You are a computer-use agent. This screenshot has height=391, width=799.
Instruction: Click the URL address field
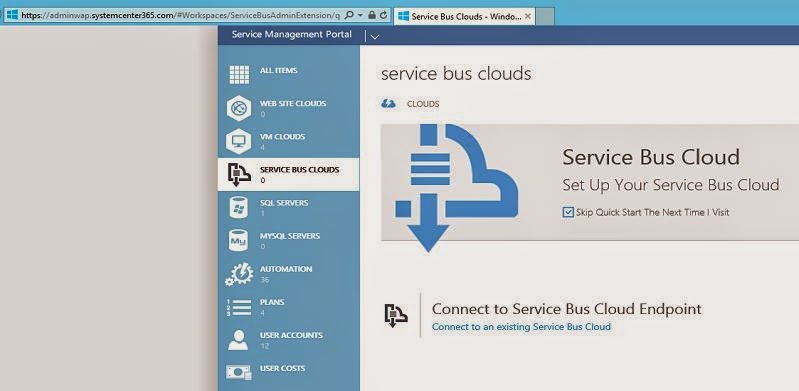pyautogui.click(x=181, y=15)
